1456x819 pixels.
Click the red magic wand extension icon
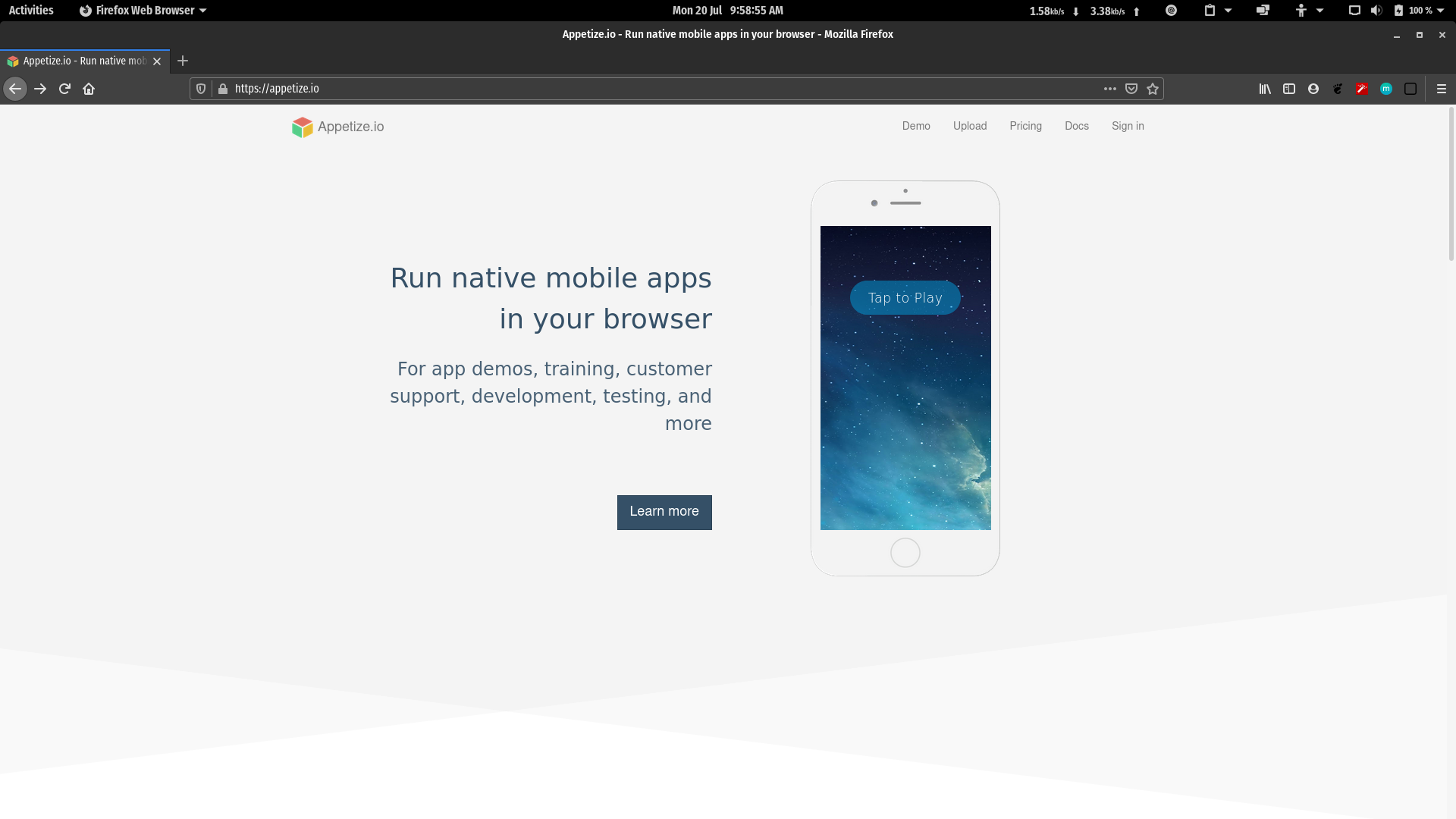pos(1362,89)
